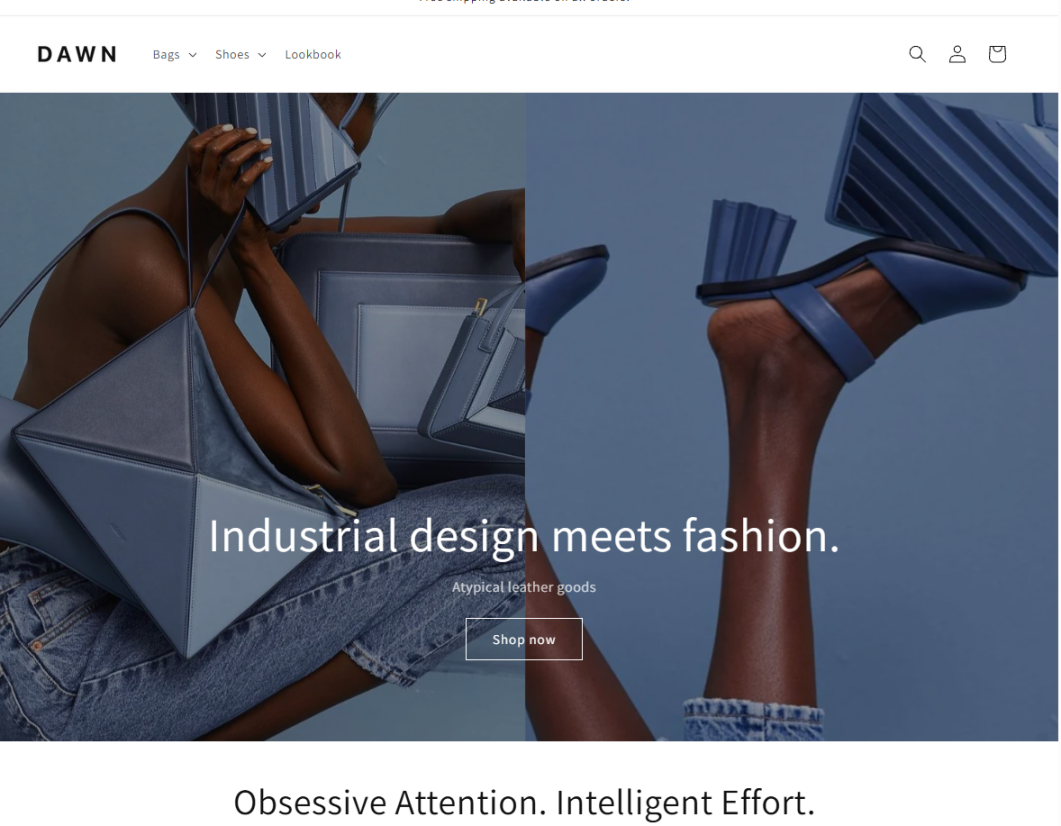Open the search magnifier icon
The height and width of the screenshot is (826, 1061).
[917, 54]
